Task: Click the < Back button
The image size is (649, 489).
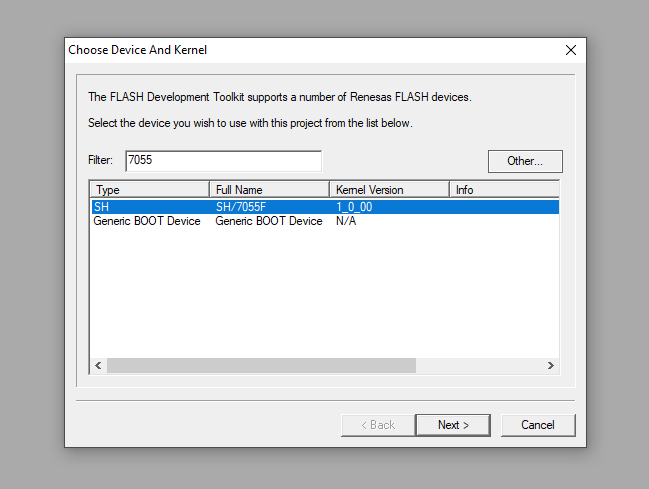Action: (x=375, y=425)
